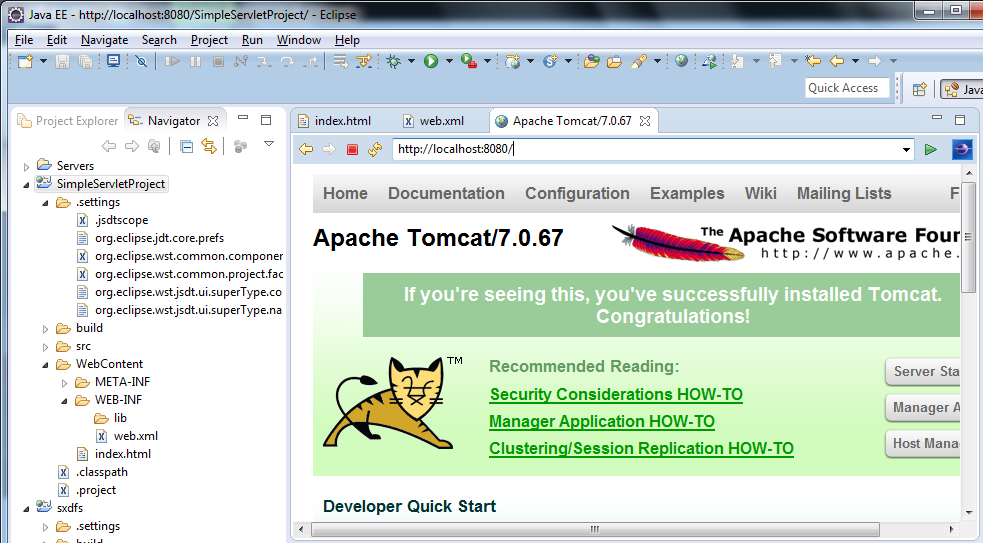Click the Run External Tools icon

click(x=468, y=61)
